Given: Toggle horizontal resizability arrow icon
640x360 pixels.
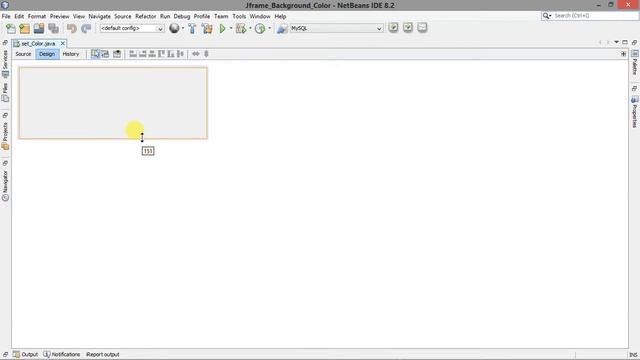Looking at the screenshot, I should (x=196, y=54).
